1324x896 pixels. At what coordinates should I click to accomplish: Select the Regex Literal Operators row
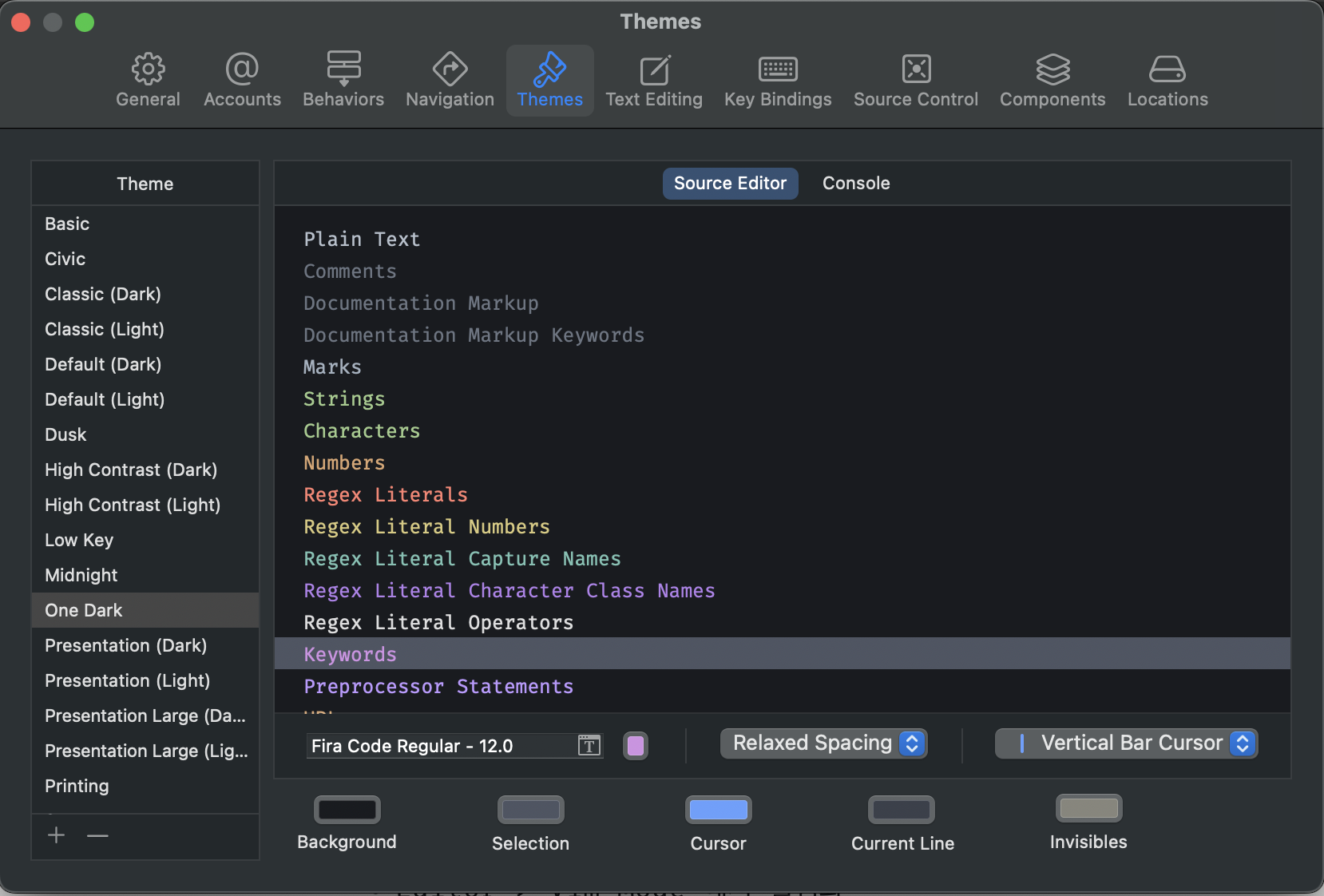(x=783, y=622)
